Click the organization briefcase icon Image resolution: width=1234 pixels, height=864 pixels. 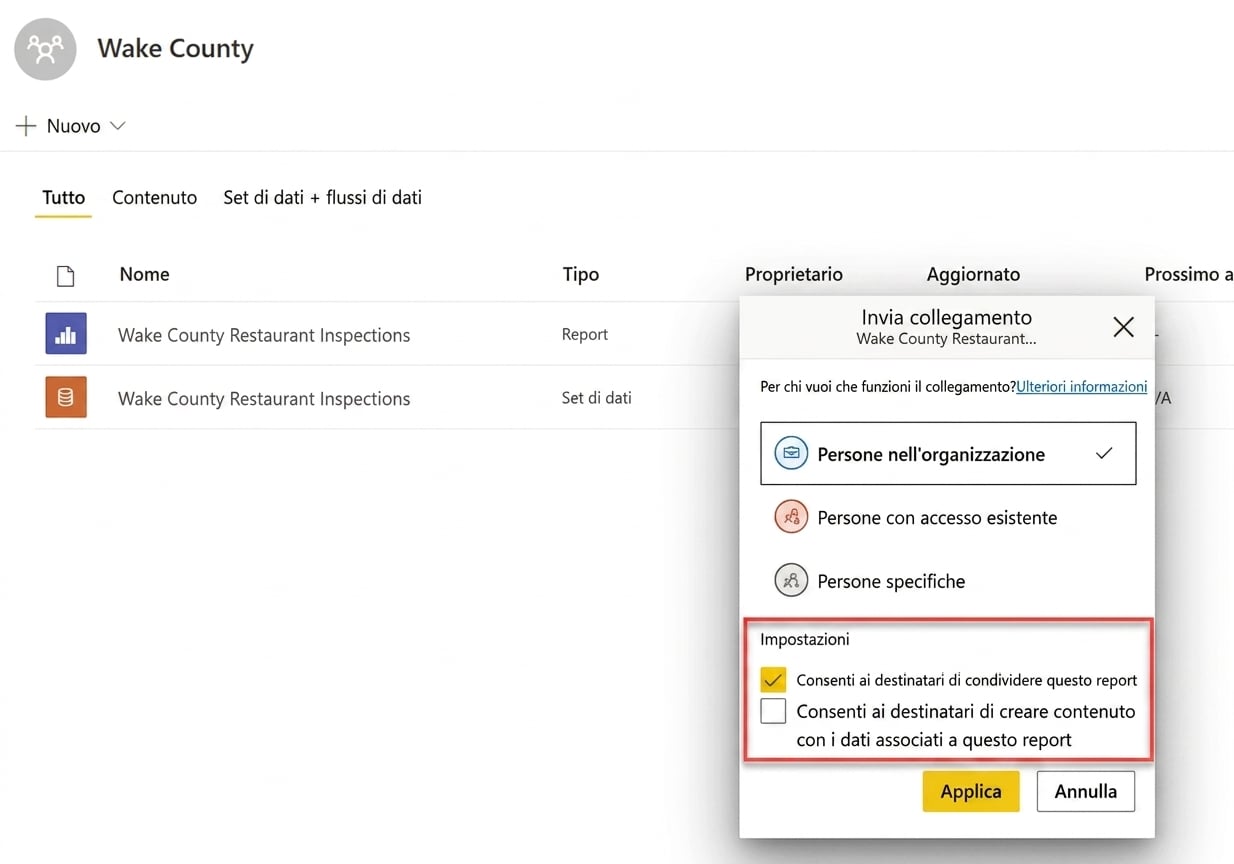pyautogui.click(x=791, y=454)
